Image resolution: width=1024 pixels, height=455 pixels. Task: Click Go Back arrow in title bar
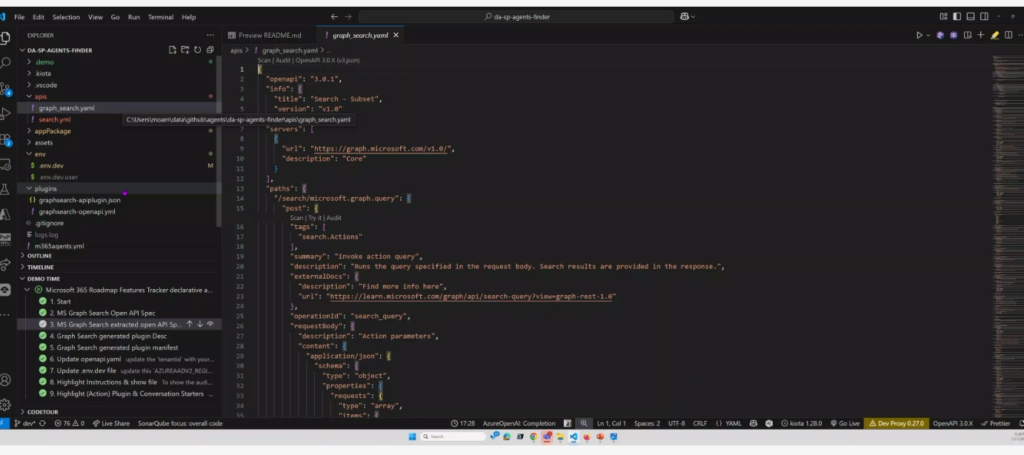[x=334, y=17]
